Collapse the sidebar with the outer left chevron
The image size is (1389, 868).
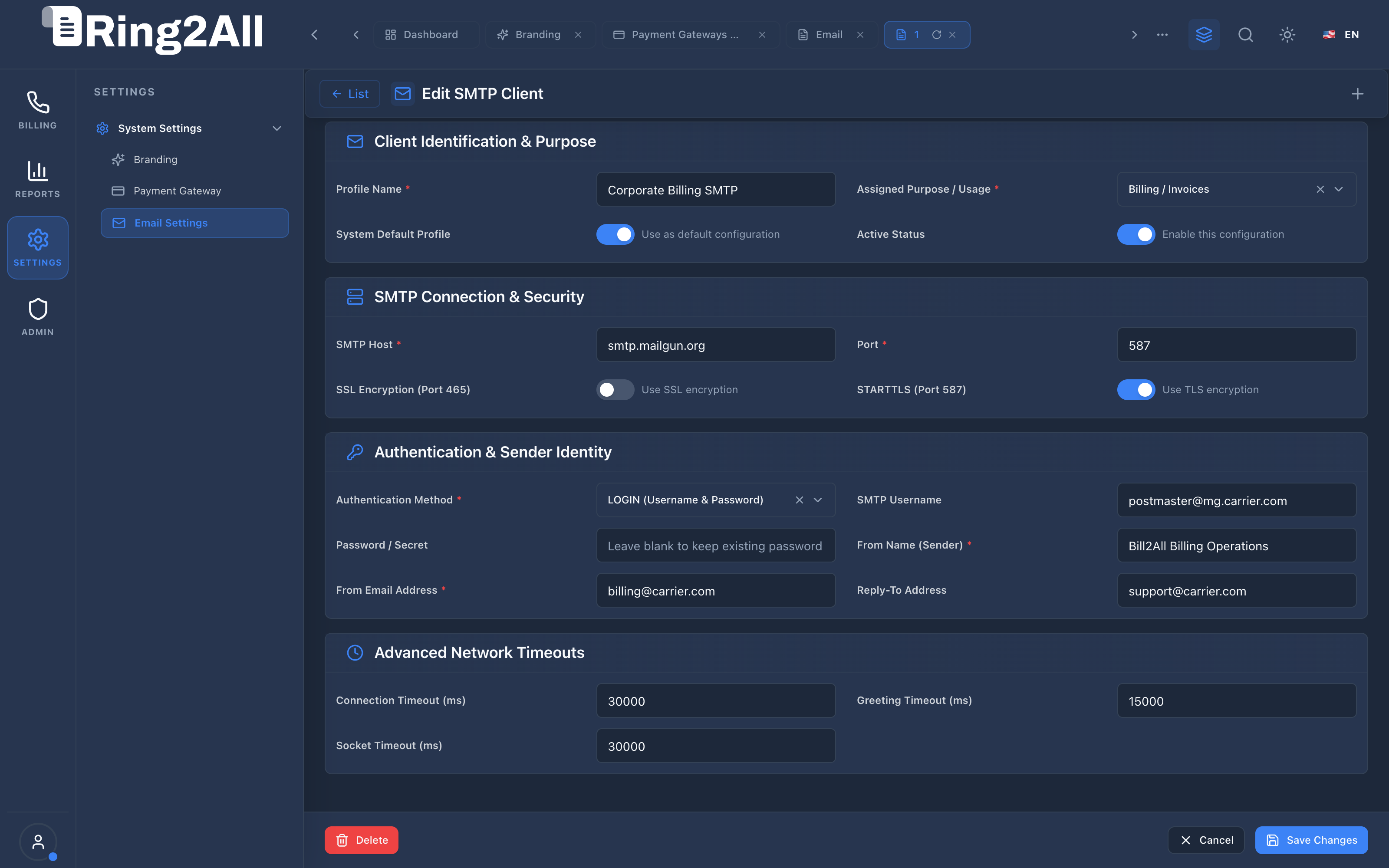click(x=314, y=34)
